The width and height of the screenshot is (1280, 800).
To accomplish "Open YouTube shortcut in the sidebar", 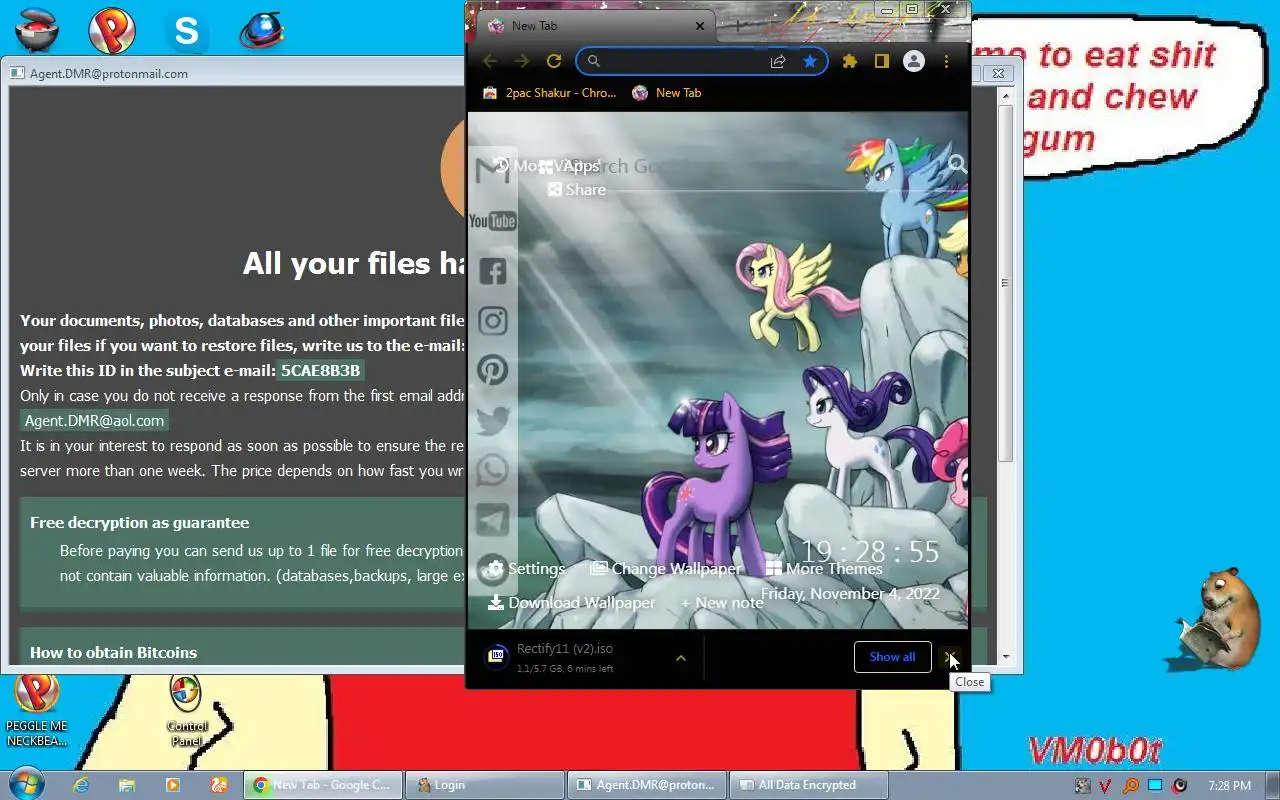I will coord(493,221).
